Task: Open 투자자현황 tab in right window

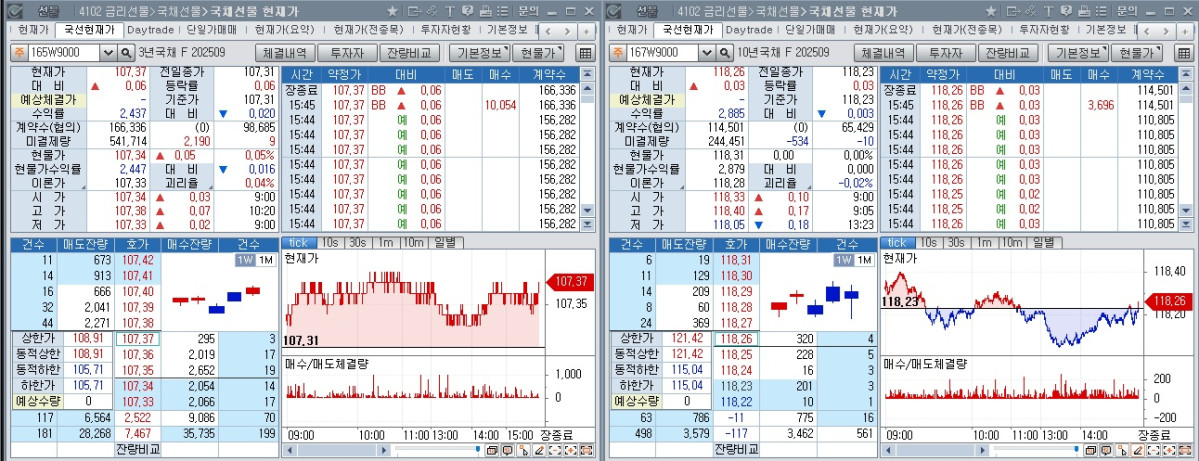Action: click(x=1045, y=31)
